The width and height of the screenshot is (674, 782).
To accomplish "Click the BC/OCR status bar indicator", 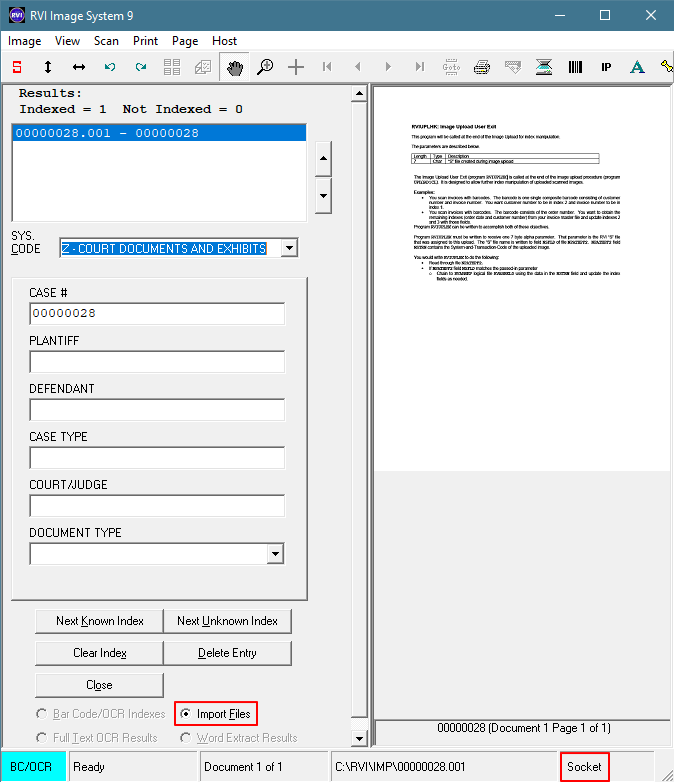I will point(33,767).
